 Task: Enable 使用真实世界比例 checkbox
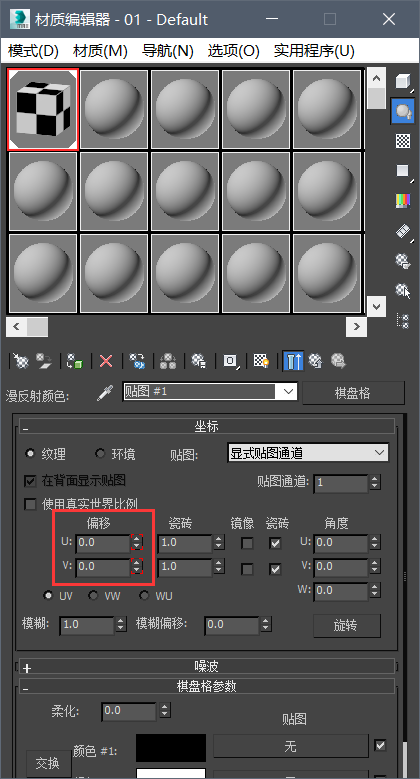pos(31,504)
